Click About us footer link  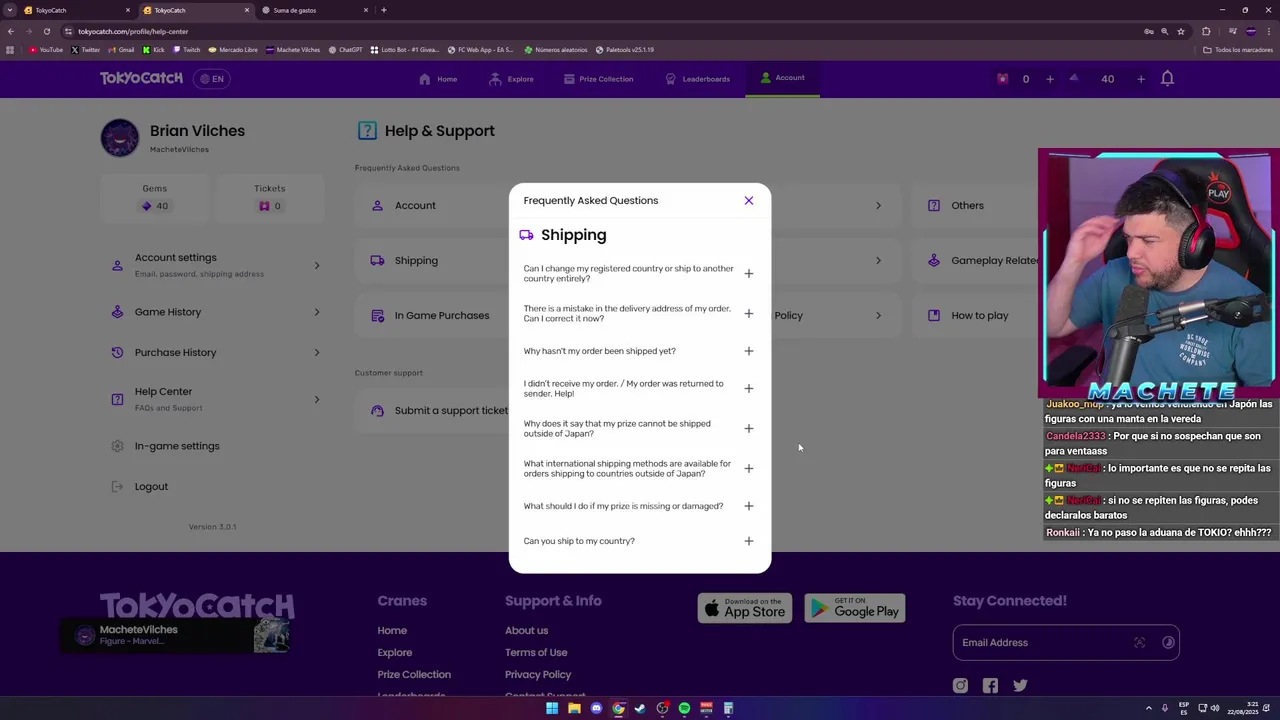(526, 631)
